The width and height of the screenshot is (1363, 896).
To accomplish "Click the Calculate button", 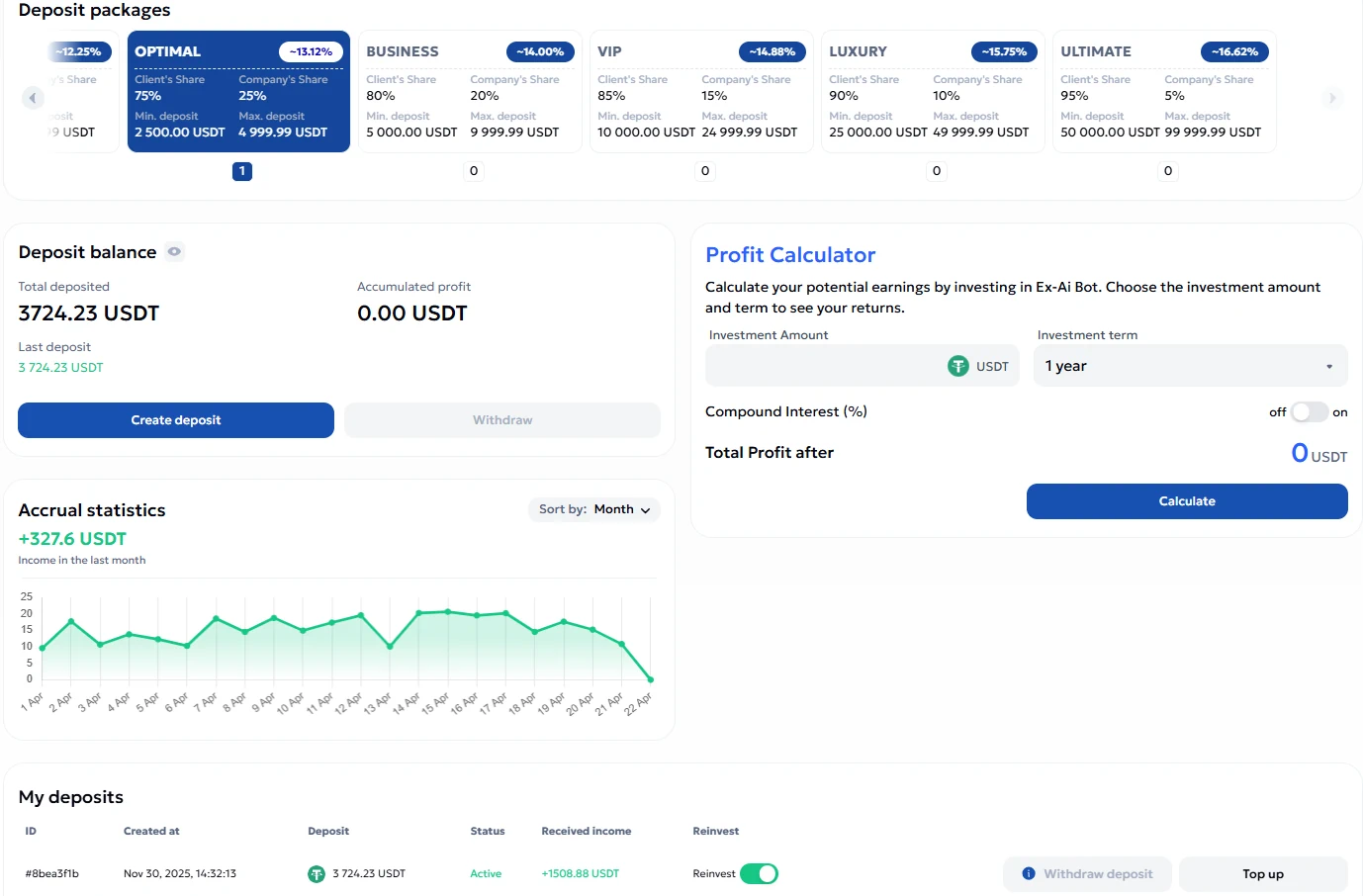I will click(x=1187, y=501).
